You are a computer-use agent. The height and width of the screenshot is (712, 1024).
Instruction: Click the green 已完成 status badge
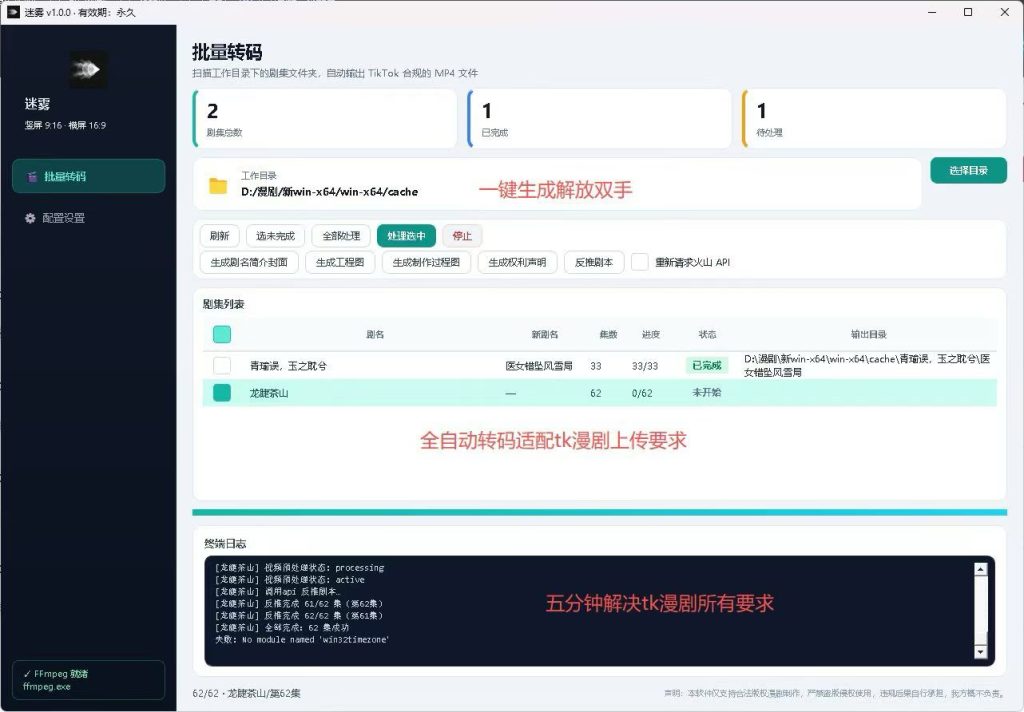tap(707, 365)
